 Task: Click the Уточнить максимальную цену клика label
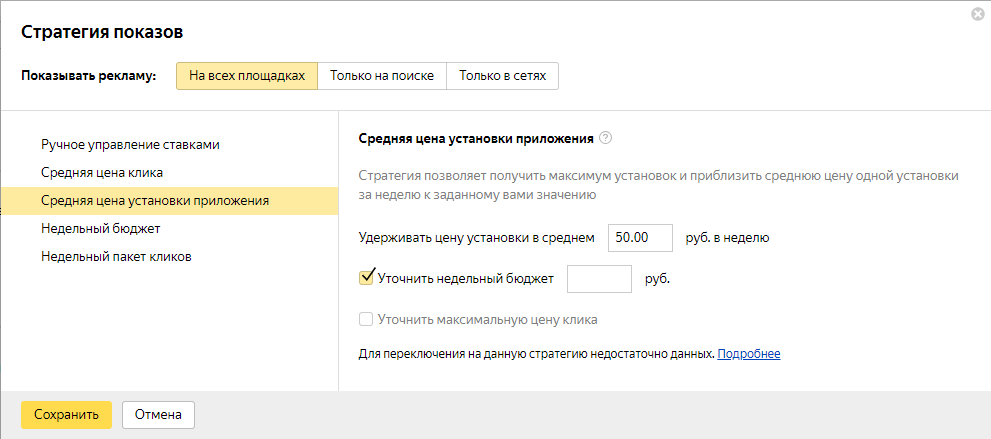click(488, 320)
